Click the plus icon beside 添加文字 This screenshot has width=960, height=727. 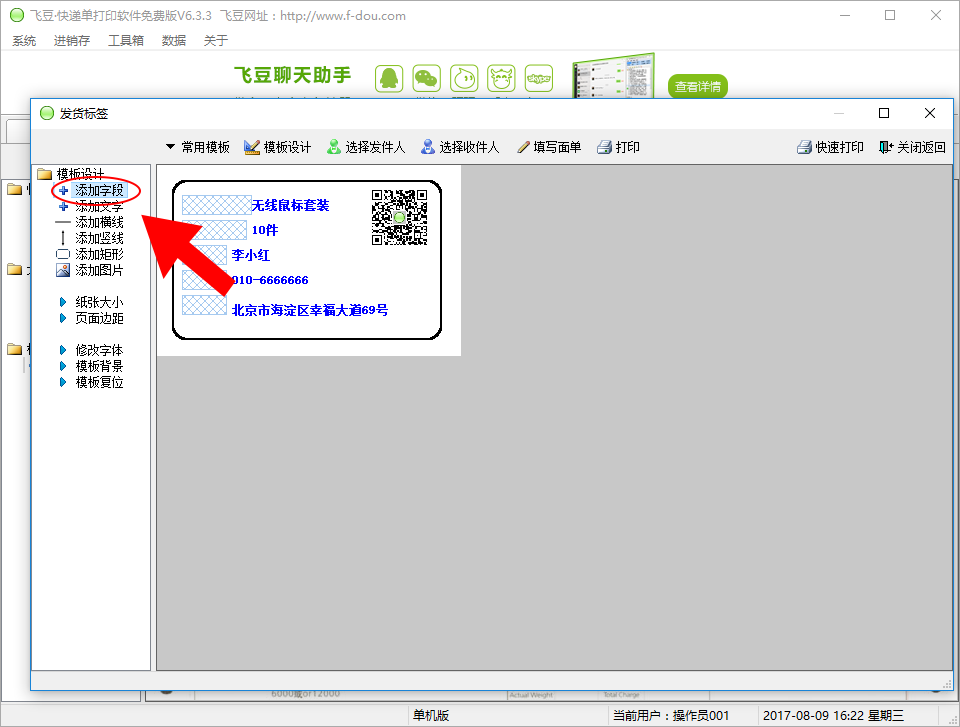pyautogui.click(x=63, y=206)
